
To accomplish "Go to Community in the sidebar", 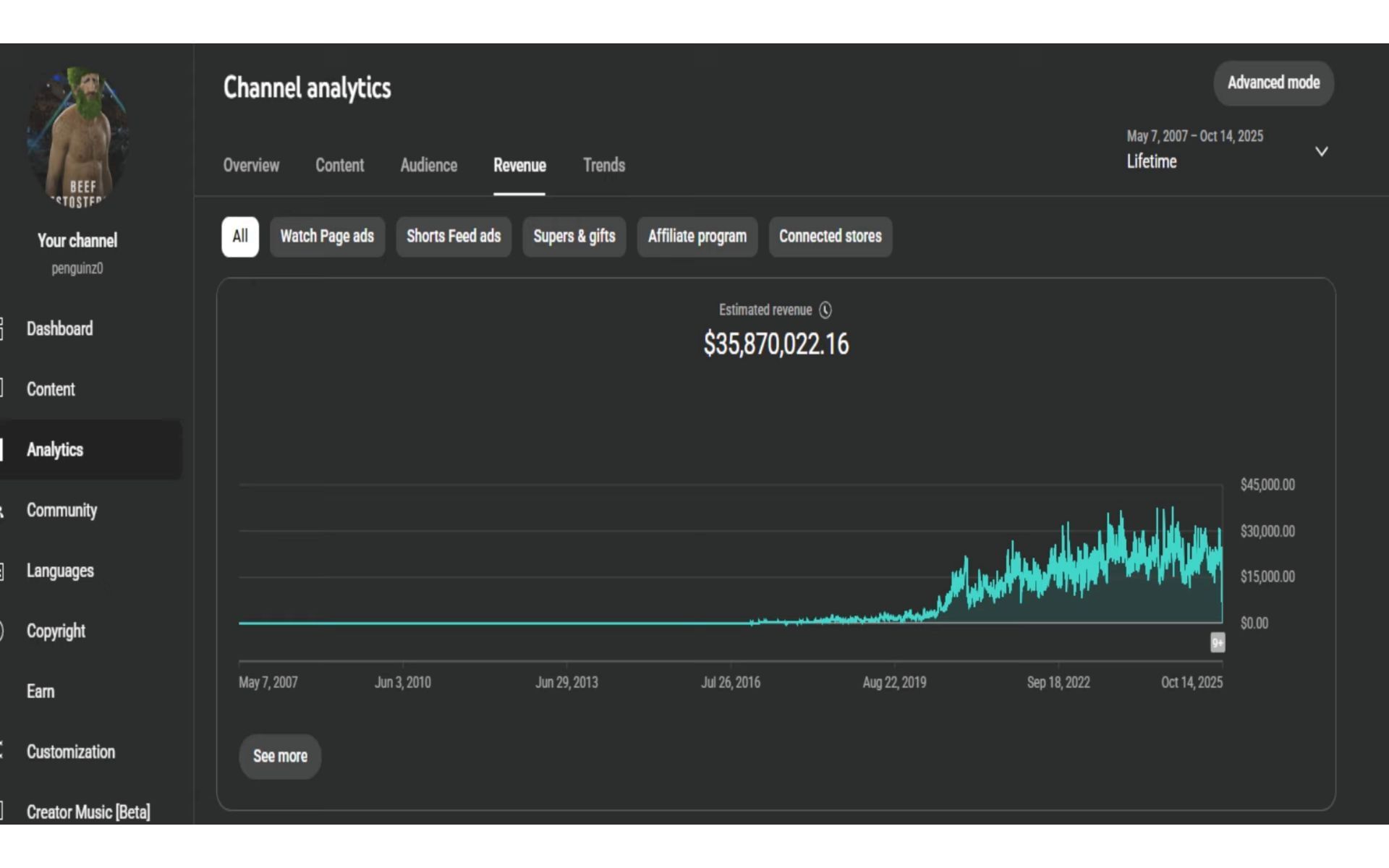I will coord(61,510).
